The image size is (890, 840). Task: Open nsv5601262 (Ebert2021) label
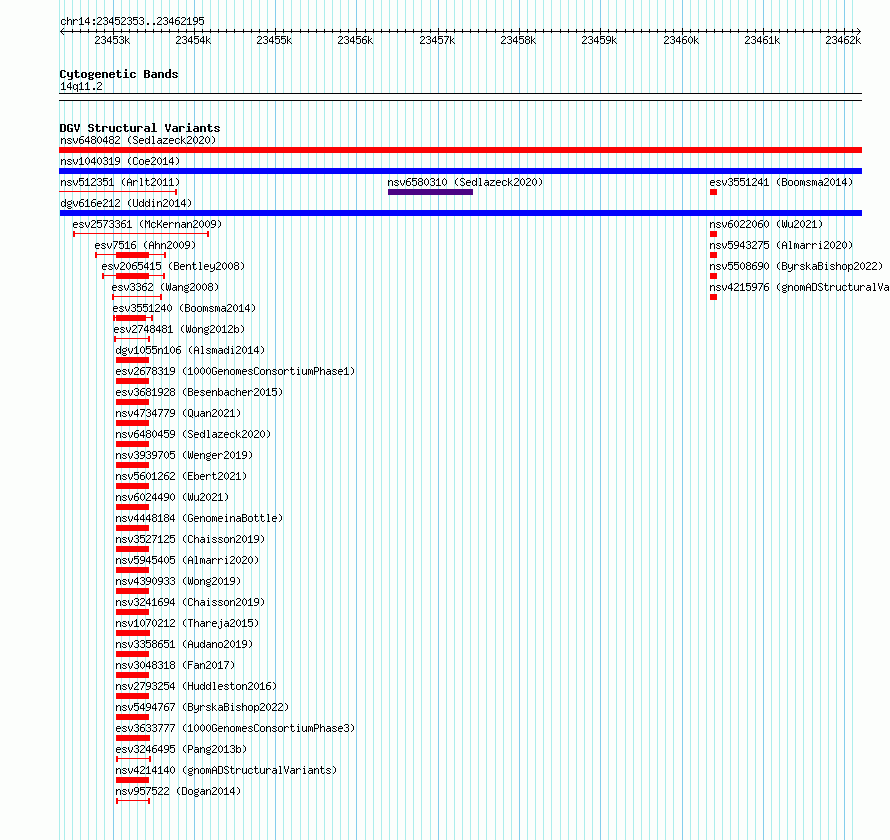pos(181,476)
